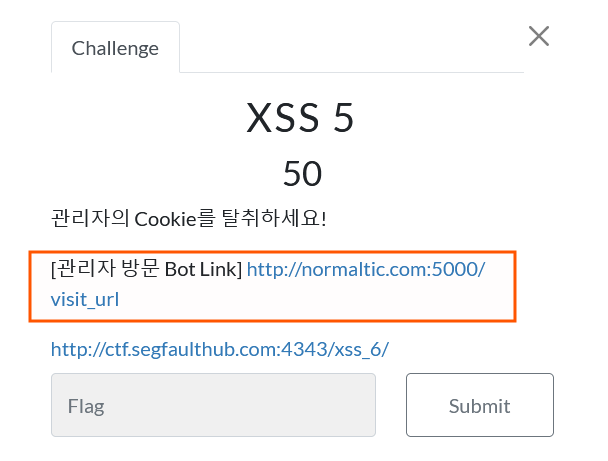Activate the Challenge tab header
The image size is (608, 461).
click(115, 48)
